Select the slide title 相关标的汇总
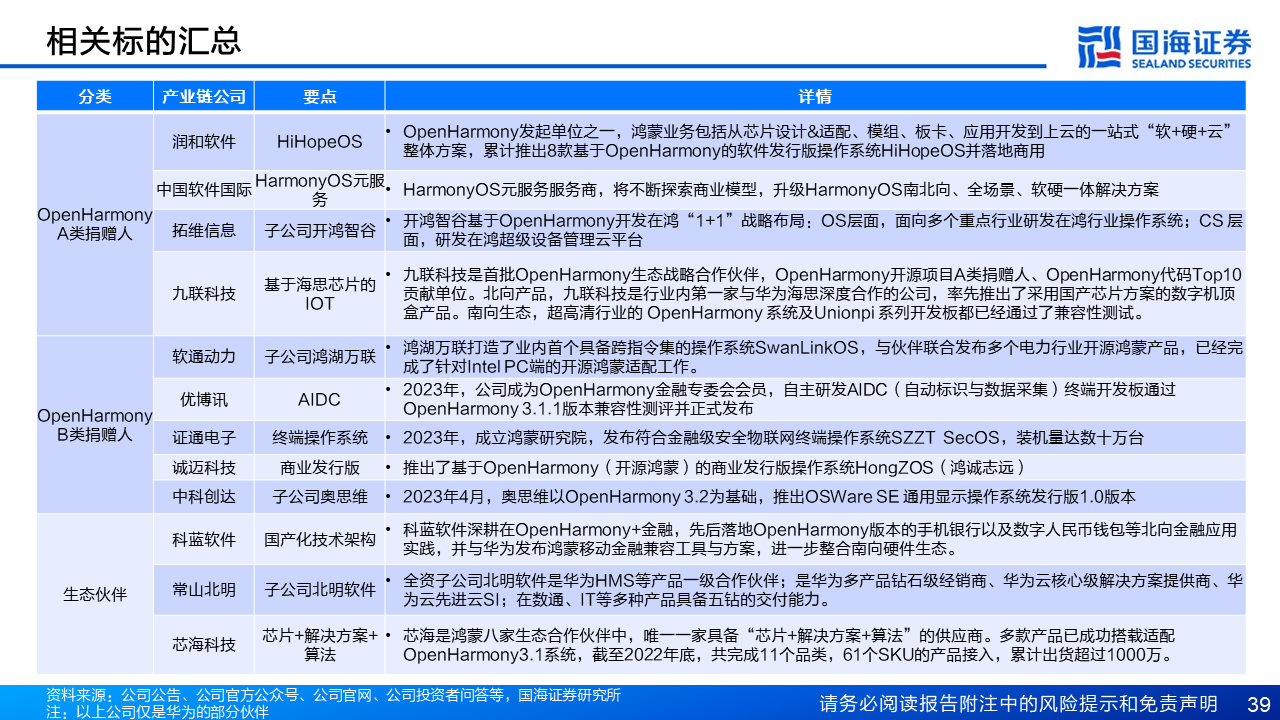The height and width of the screenshot is (720, 1280). point(144,41)
